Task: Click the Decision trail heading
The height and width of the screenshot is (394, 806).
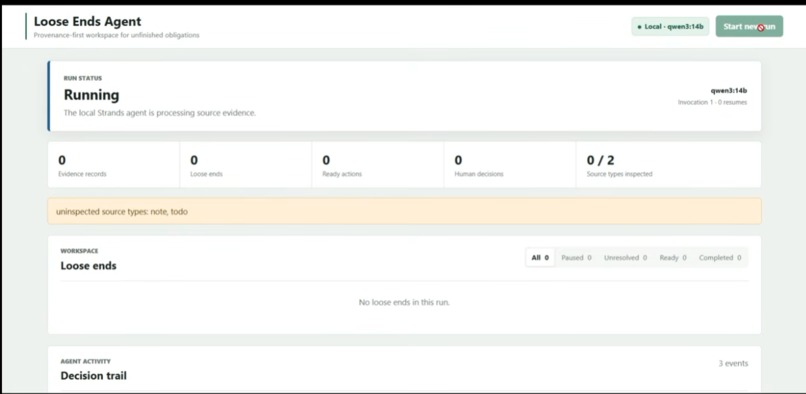Action: [x=94, y=376]
